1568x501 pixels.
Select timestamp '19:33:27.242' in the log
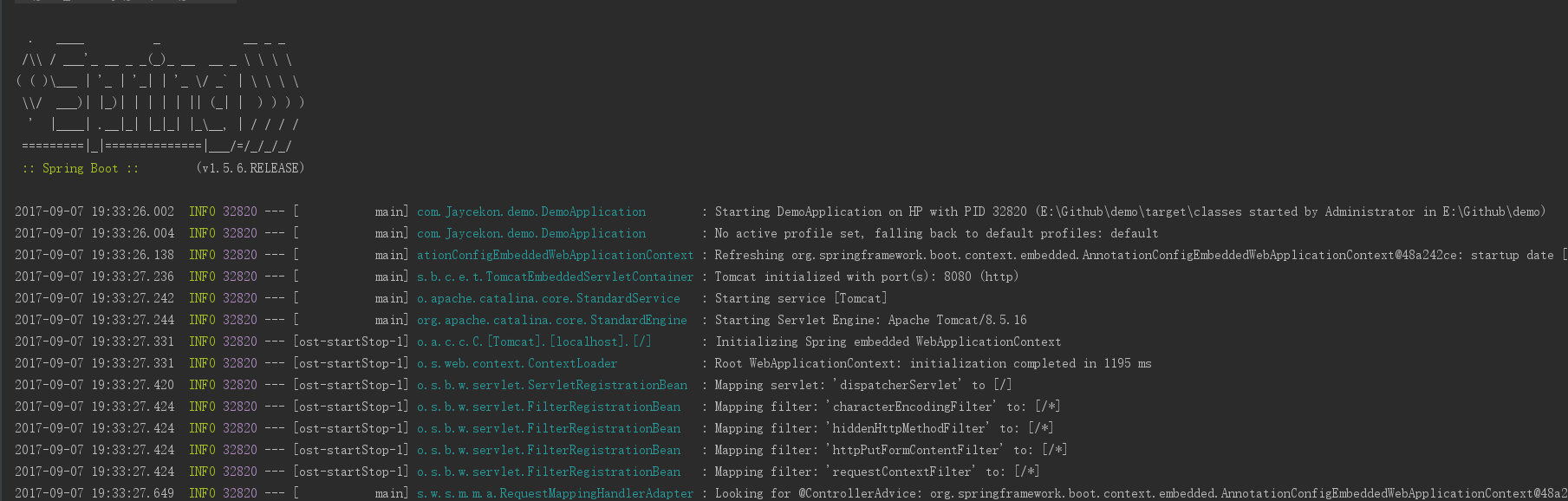pyautogui.click(x=133, y=298)
